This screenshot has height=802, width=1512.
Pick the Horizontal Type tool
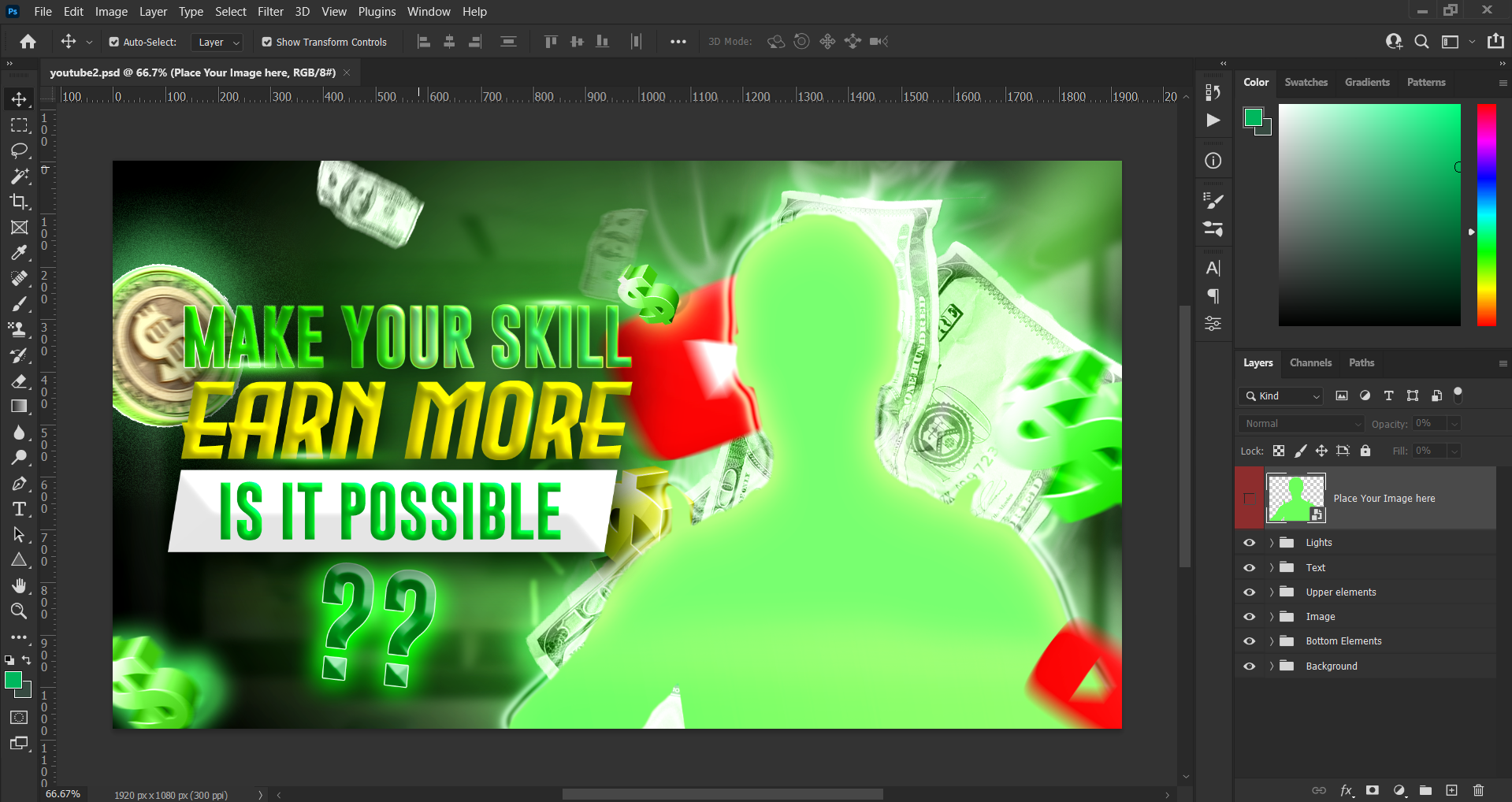19,509
